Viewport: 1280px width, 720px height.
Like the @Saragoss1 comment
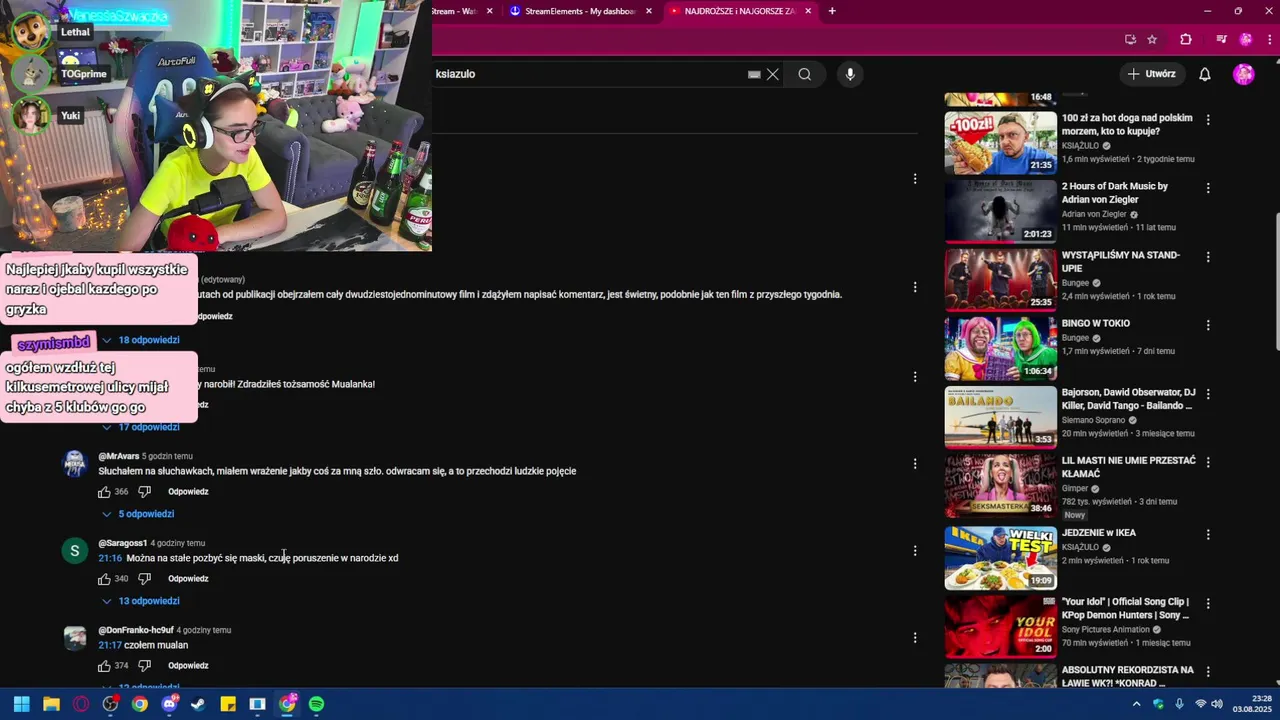(x=104, y=579)
